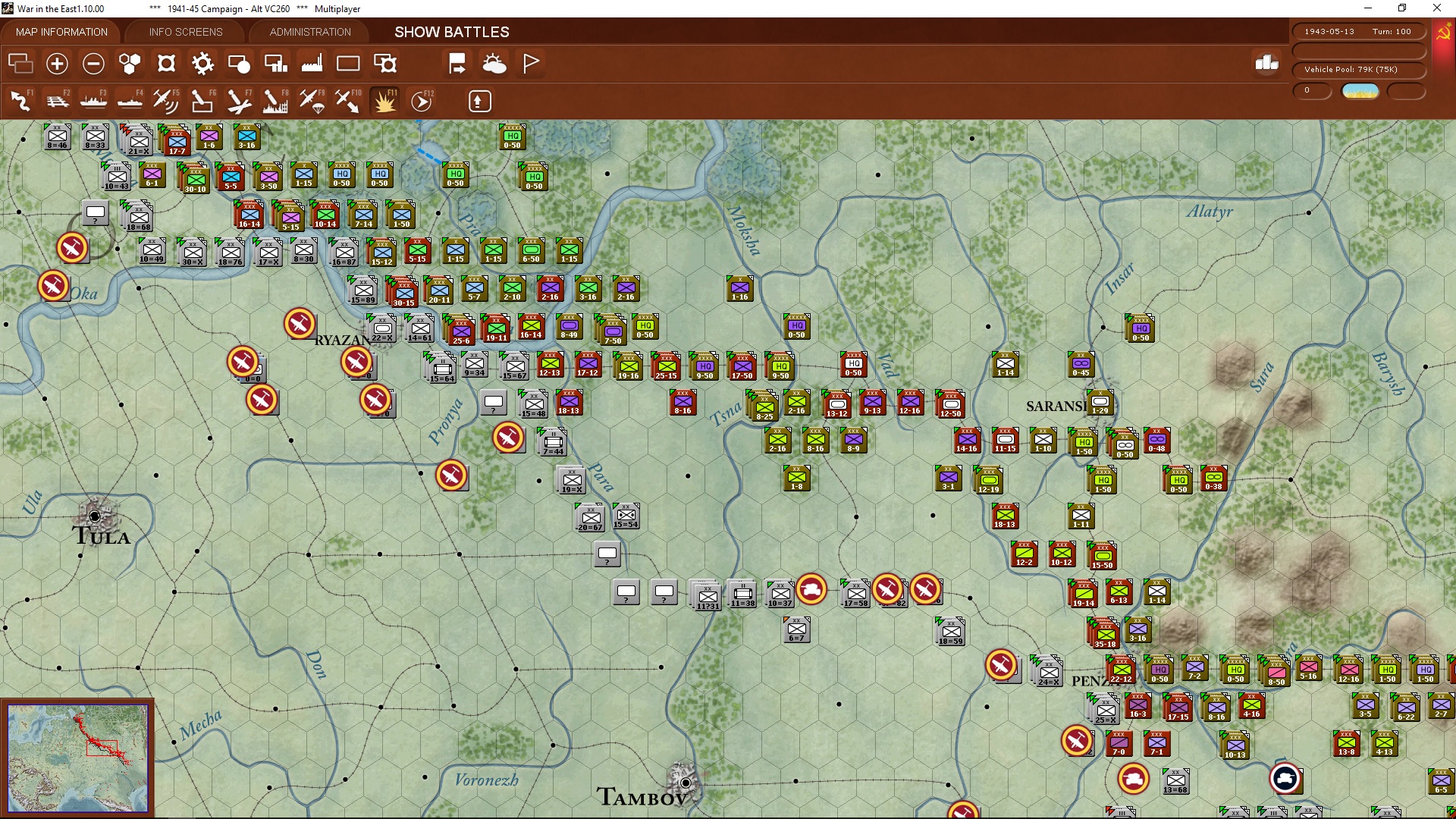Screen dimensions: 1456x819
Task: Select the rail movement mode F2
Action: coord(57,101)
